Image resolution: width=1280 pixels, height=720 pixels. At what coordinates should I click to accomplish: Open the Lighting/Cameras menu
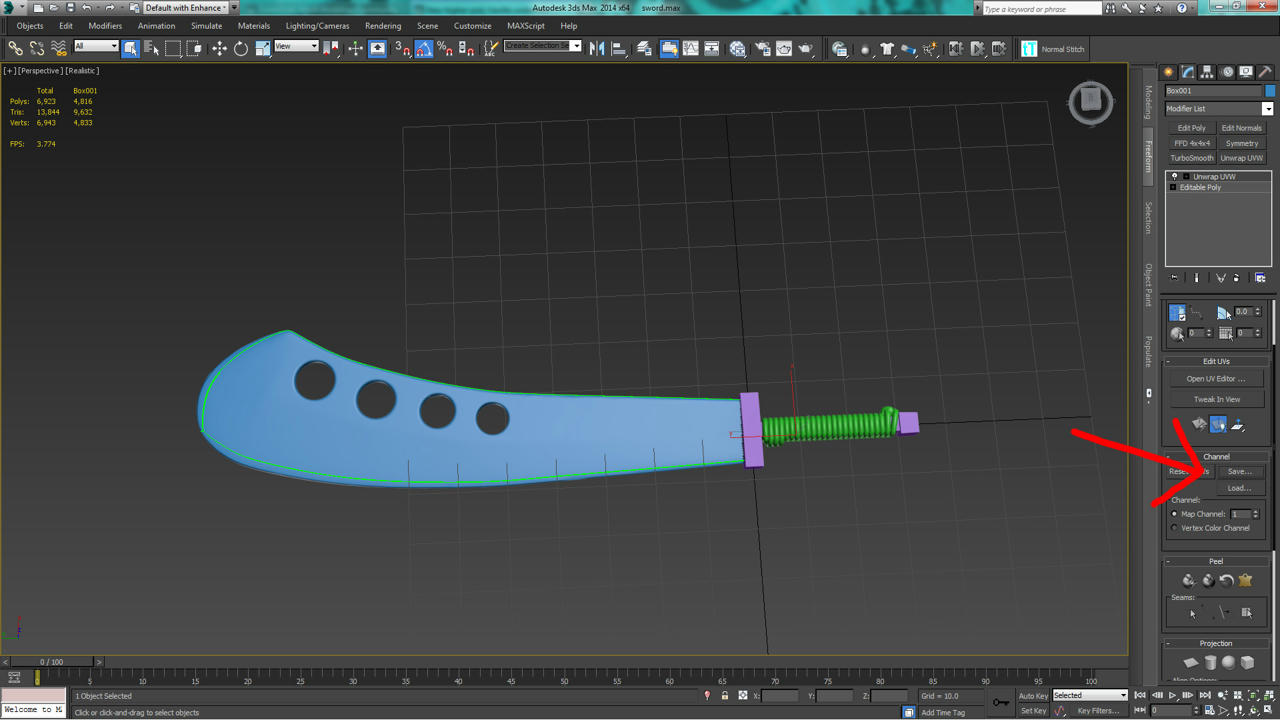coord(318,26)
